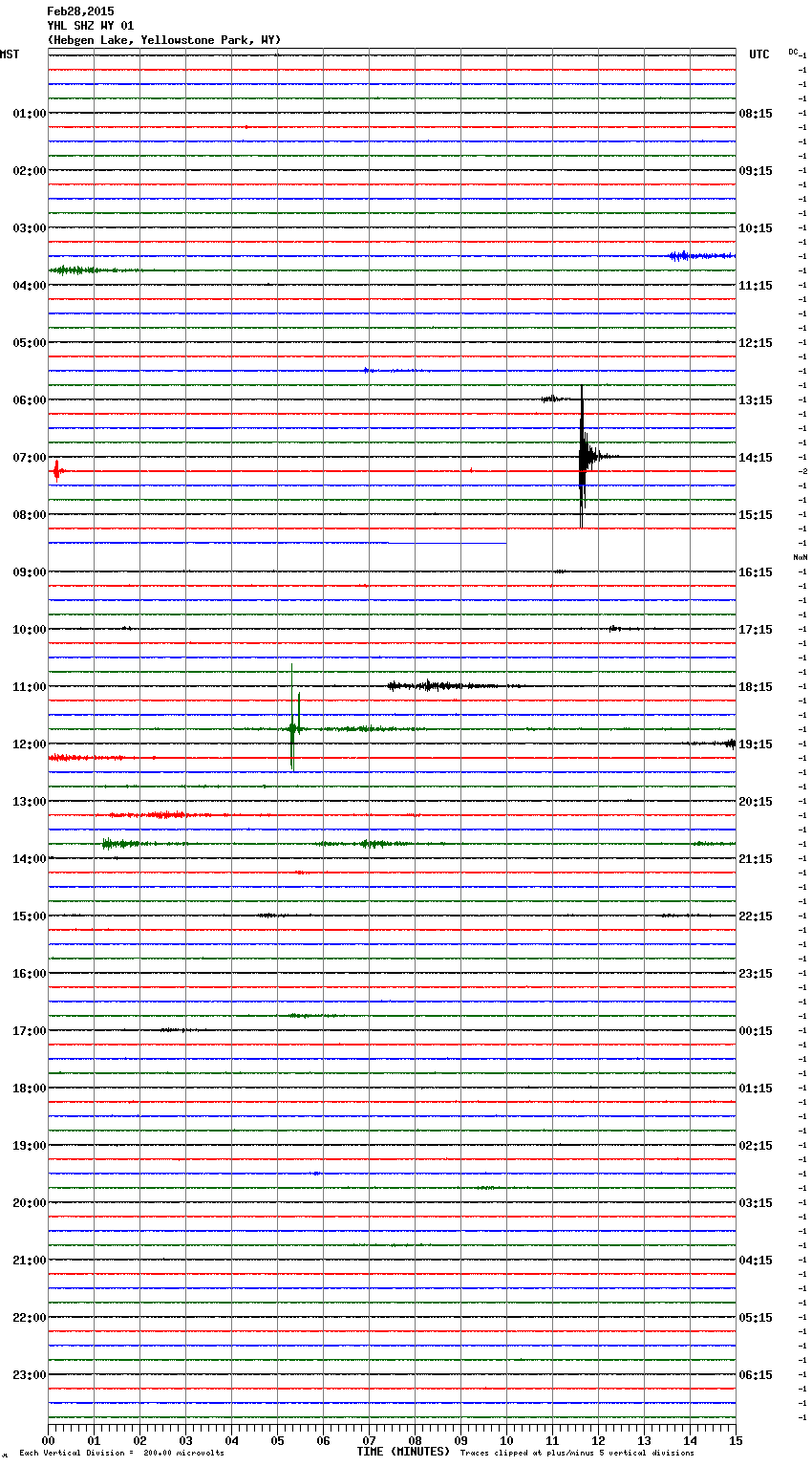This screenshot has height=1466, width=812.
Task: Click the 22:15 UTC time label
Action: tap(756, 916)
